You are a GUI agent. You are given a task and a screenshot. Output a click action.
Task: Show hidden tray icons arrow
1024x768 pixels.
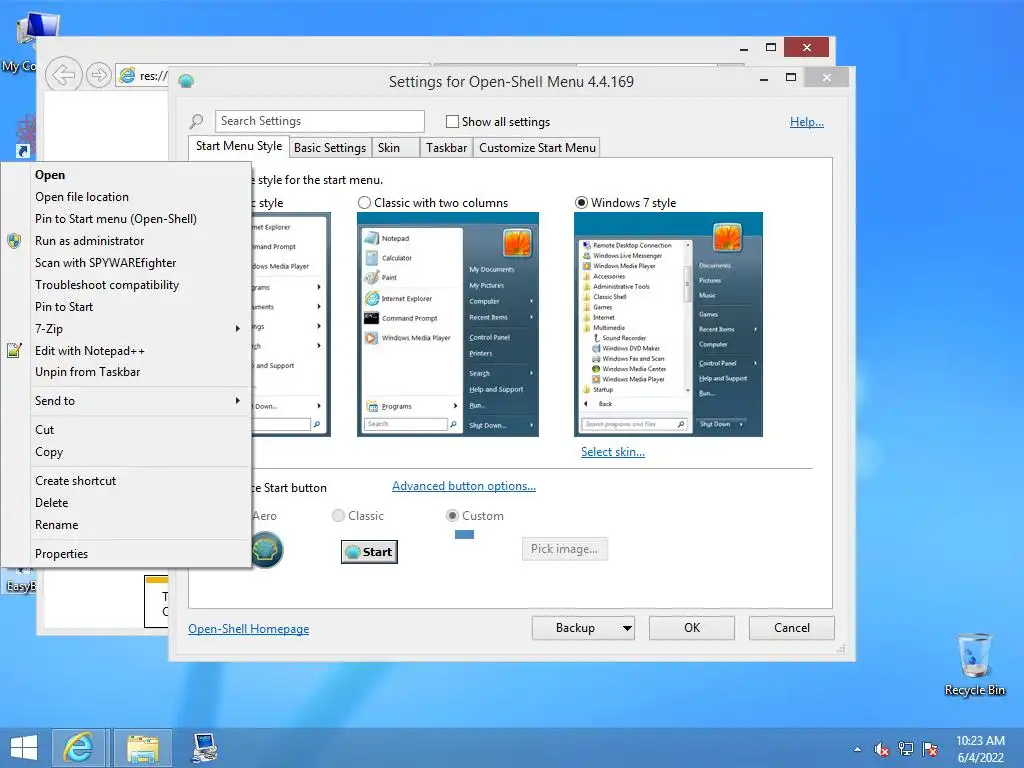(857, 749)
